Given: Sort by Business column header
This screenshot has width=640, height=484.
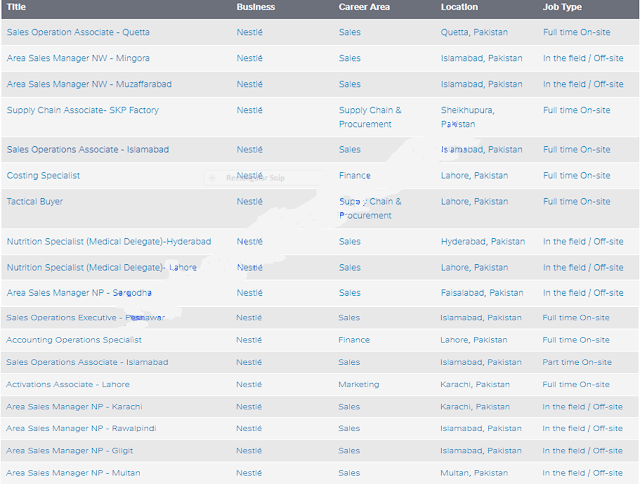Looking at the screenshot, I should point(256,7).
